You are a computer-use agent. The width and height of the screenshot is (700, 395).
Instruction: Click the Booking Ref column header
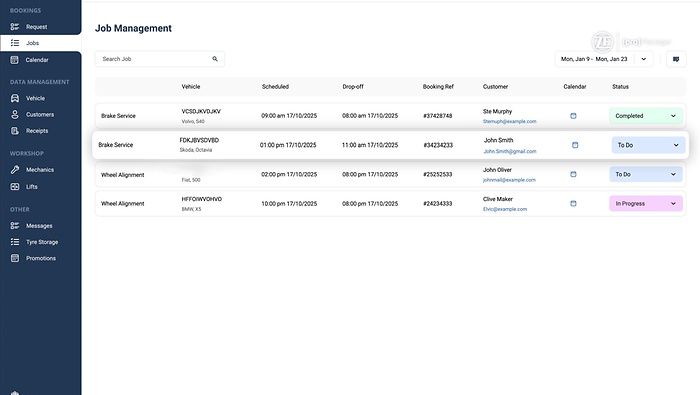[438, 87]
